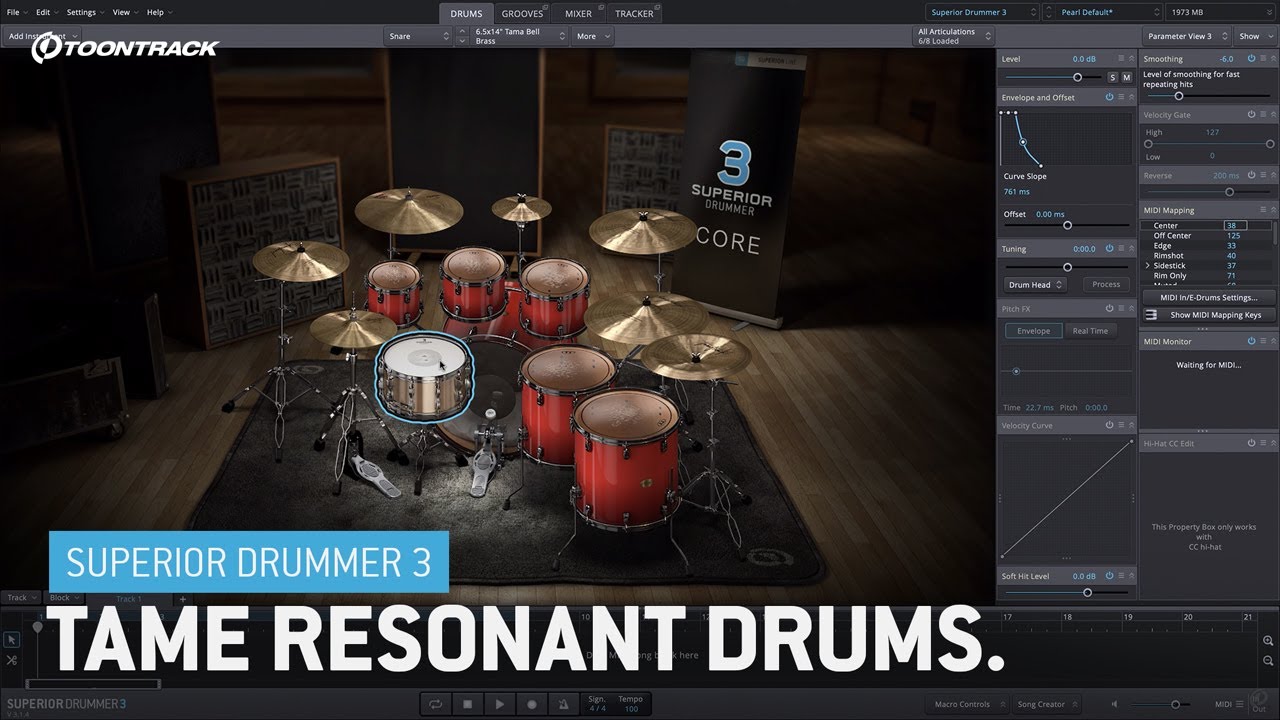Toggle Envelope and Offset power button
This screenshot has width=1280, height=720.
(x=1110, y=97)
